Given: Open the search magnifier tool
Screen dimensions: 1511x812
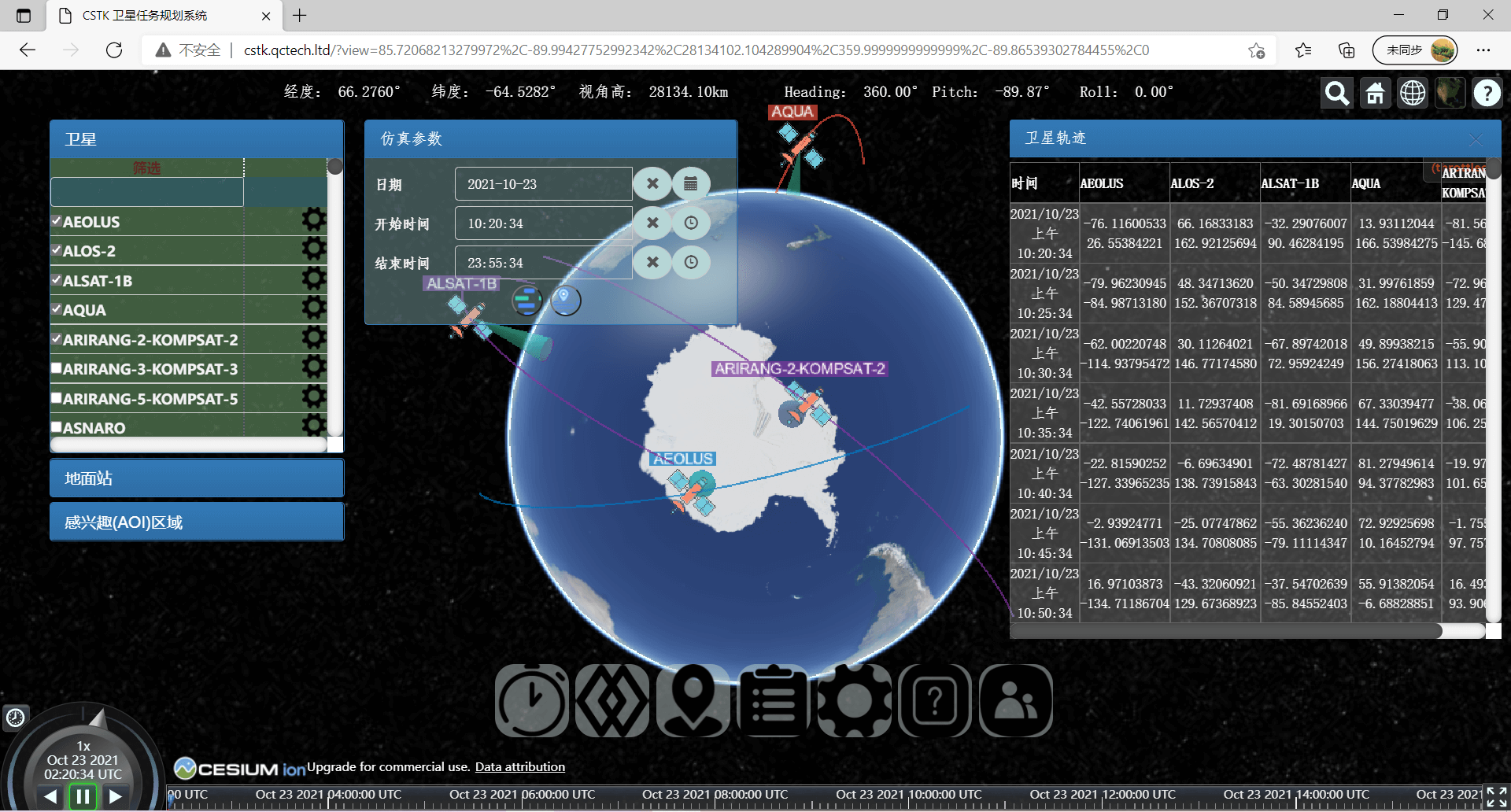Looking at the screenshot, I should click(x=1336, y=94).
